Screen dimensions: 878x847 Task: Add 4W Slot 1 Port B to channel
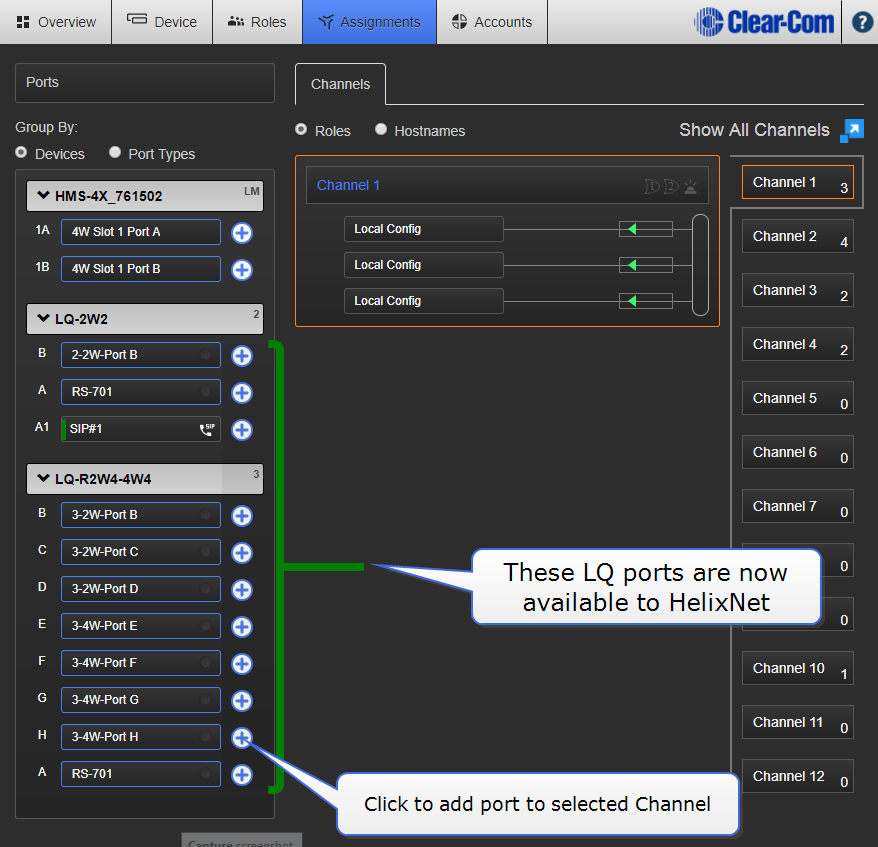242,270
